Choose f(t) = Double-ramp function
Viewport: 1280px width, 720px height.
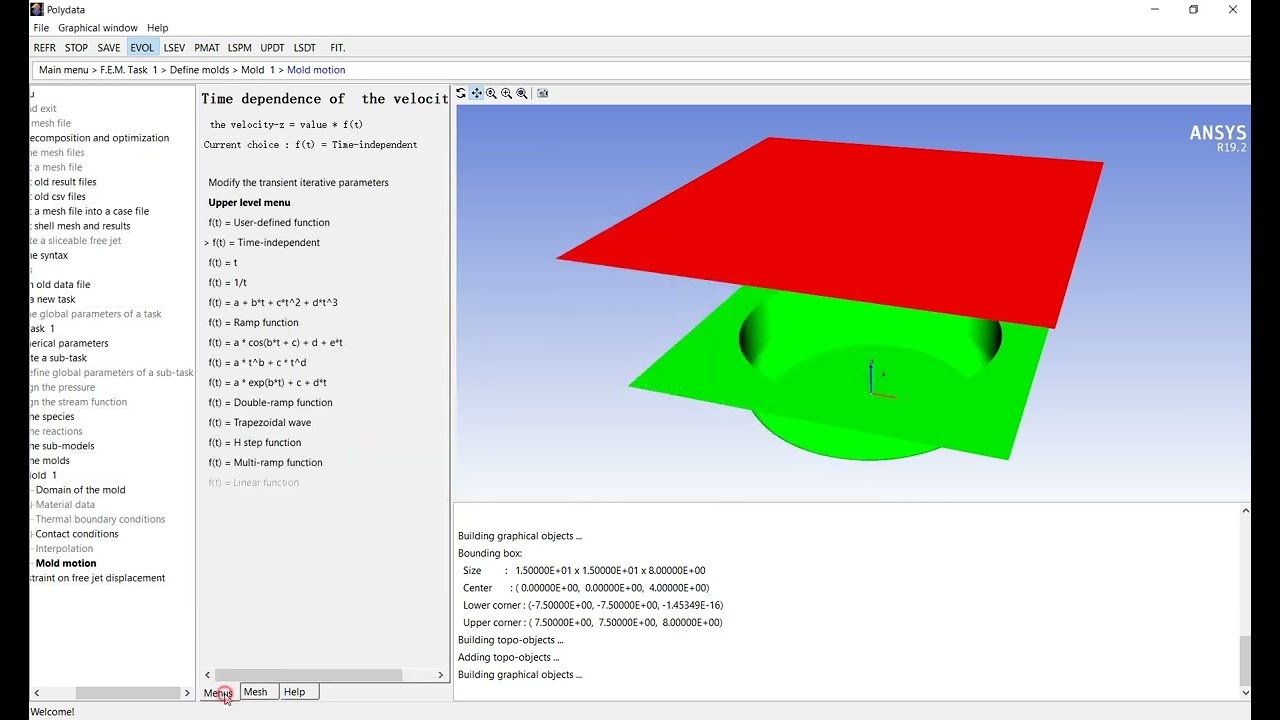270,403
